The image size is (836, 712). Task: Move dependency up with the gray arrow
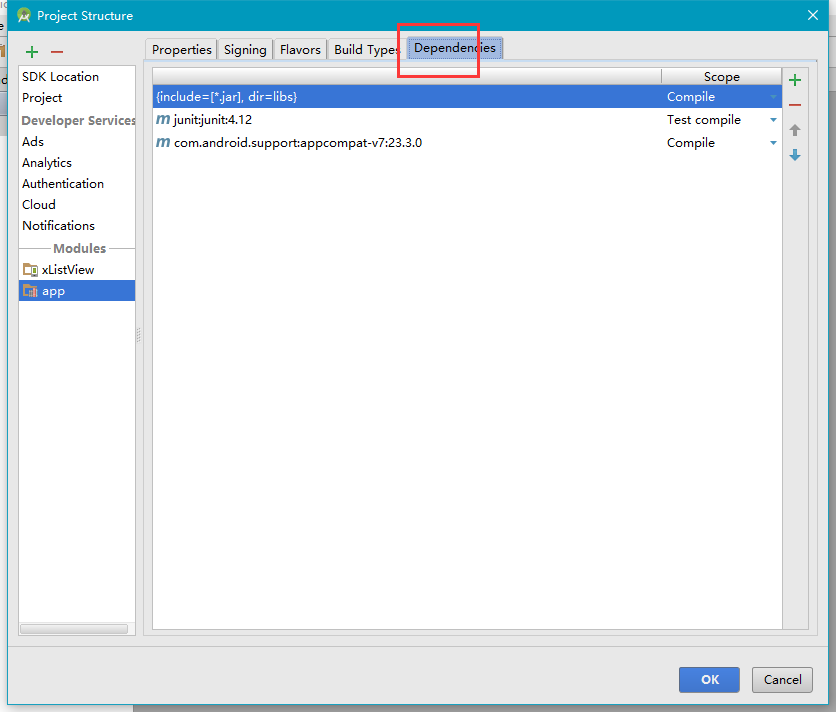pyautogui.click(x=794, y=130)
